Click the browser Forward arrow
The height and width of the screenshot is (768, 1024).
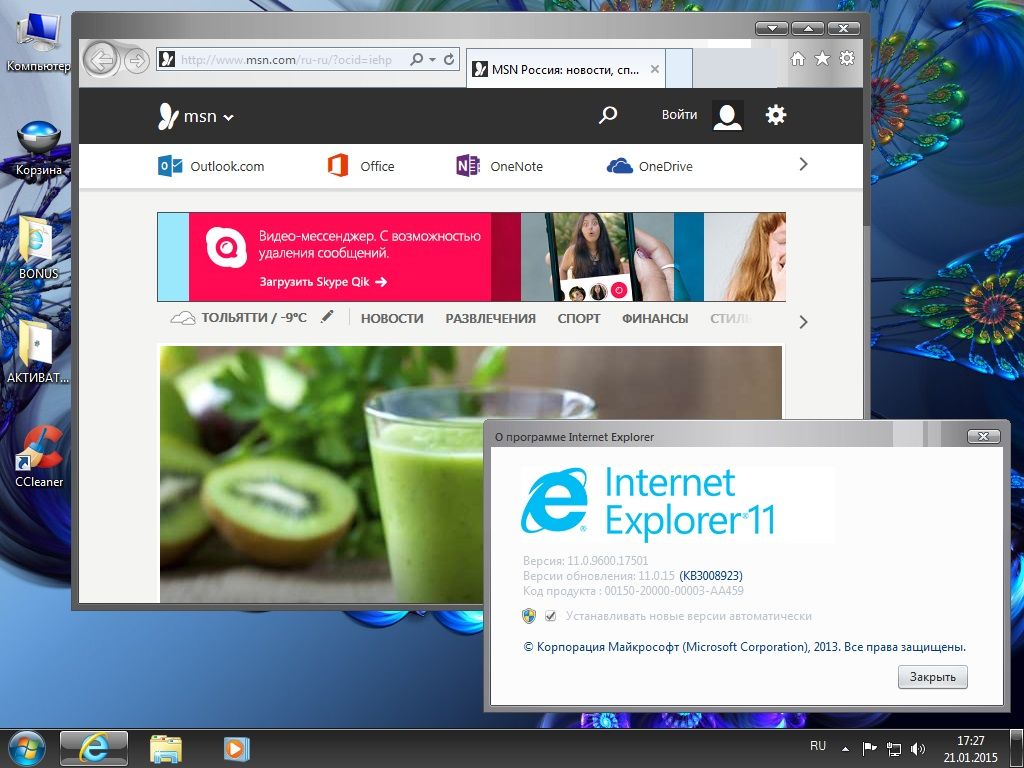pyautogui.click(x=136, y=61)
